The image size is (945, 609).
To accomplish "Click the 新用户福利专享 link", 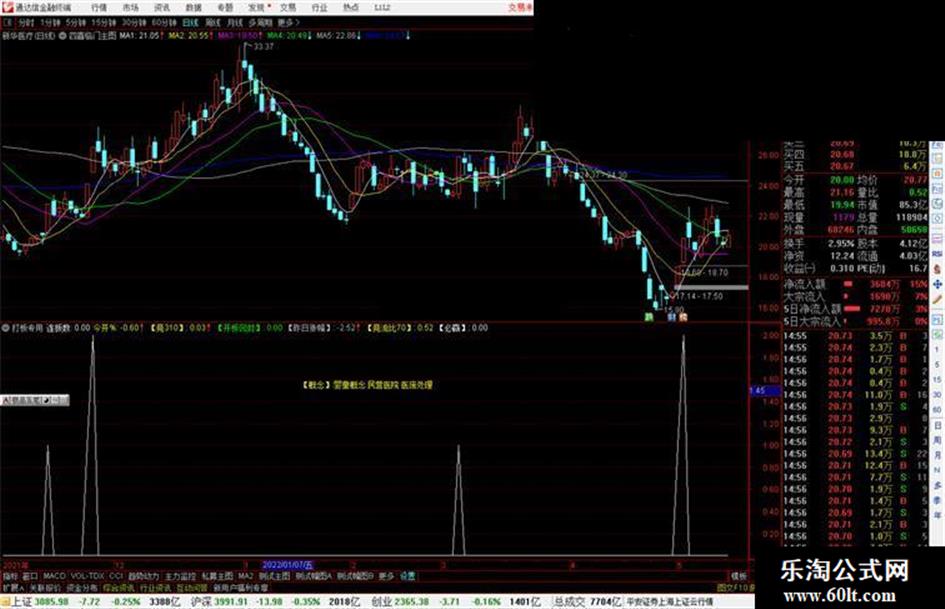I will pos(240,587).
